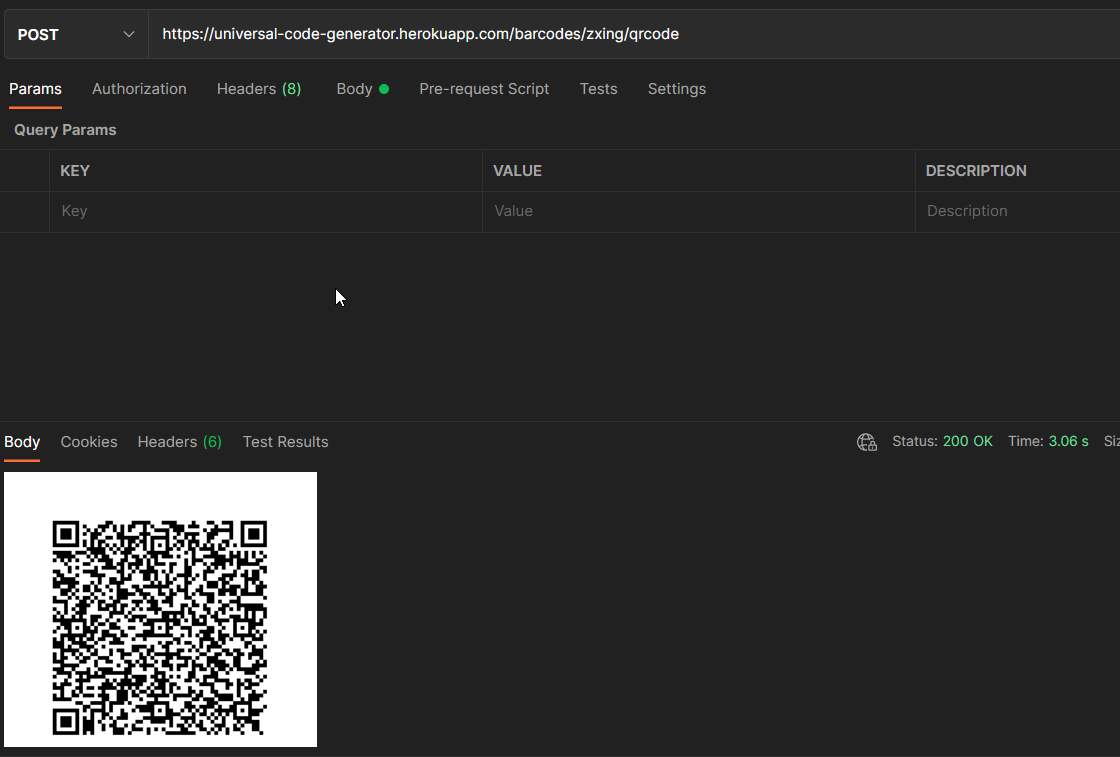The image size is (1120, 757).
Task: Switch to the Tests tab
Action: (x=598, y=89)
